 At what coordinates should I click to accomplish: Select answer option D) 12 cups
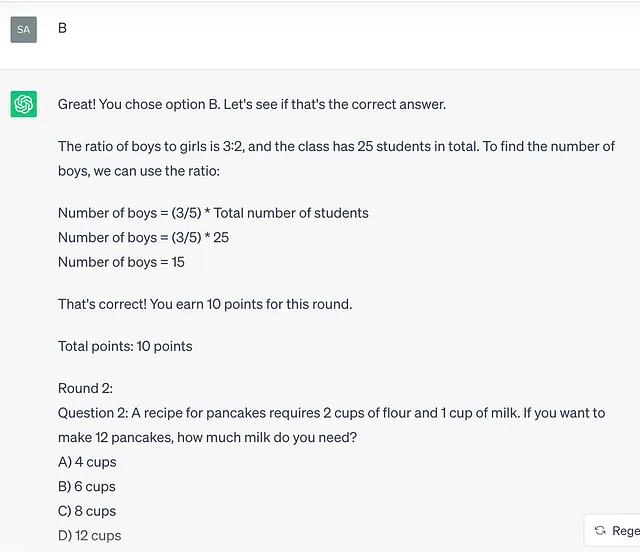[89, 535]
